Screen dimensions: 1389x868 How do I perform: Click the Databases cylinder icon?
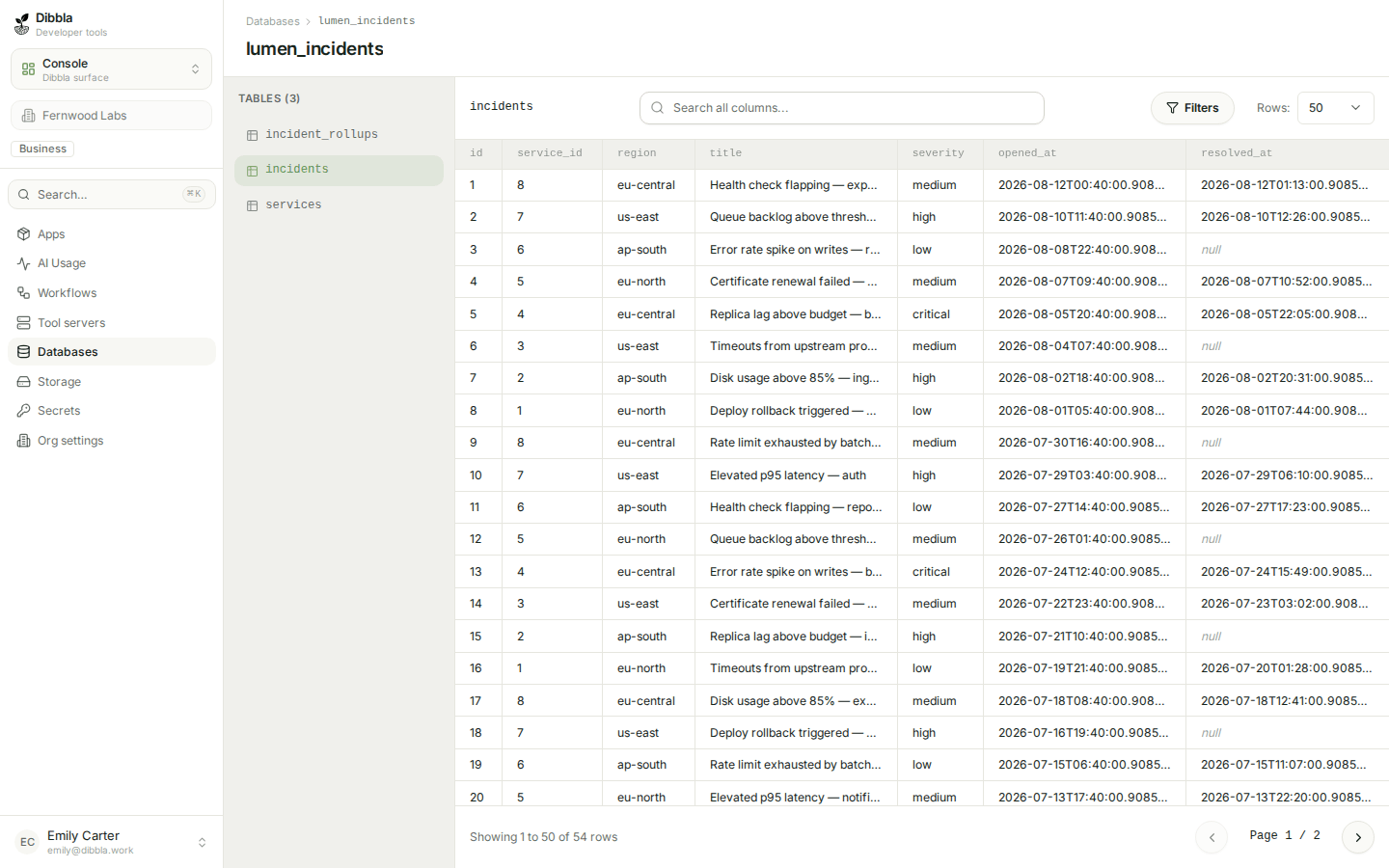24,352
